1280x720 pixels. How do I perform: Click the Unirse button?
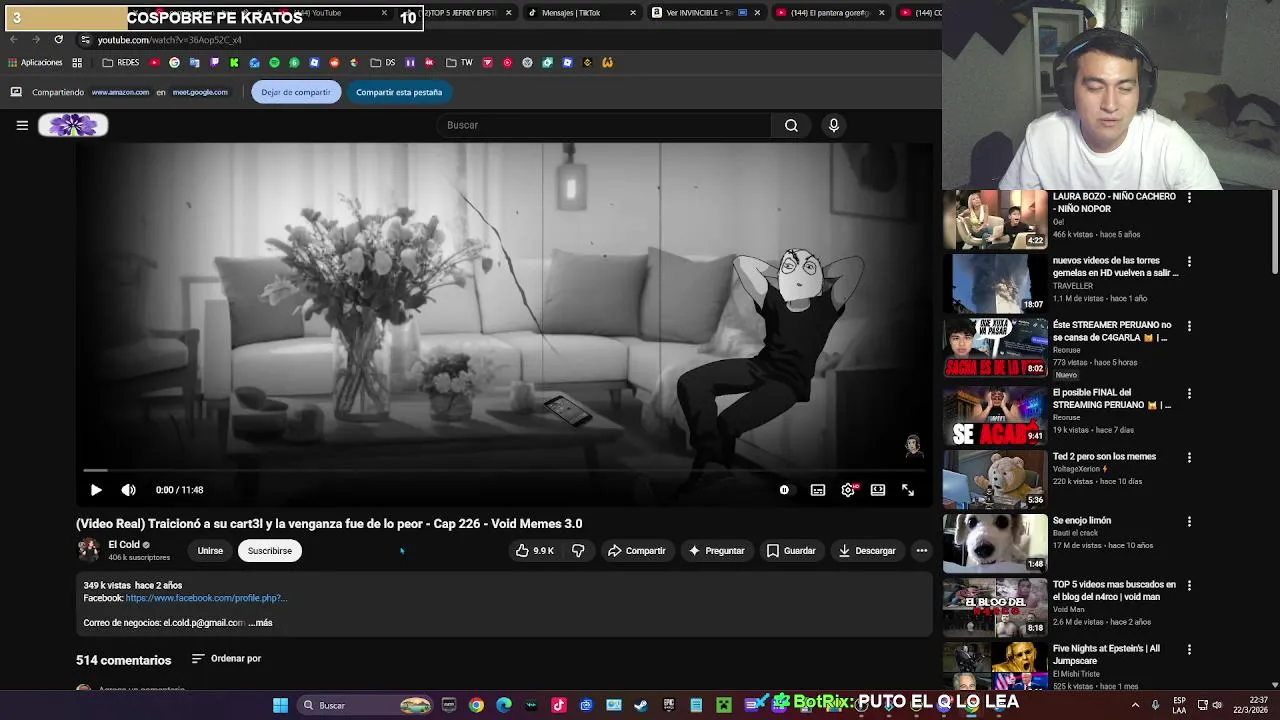pyautogui.click(x=210, y=551)
